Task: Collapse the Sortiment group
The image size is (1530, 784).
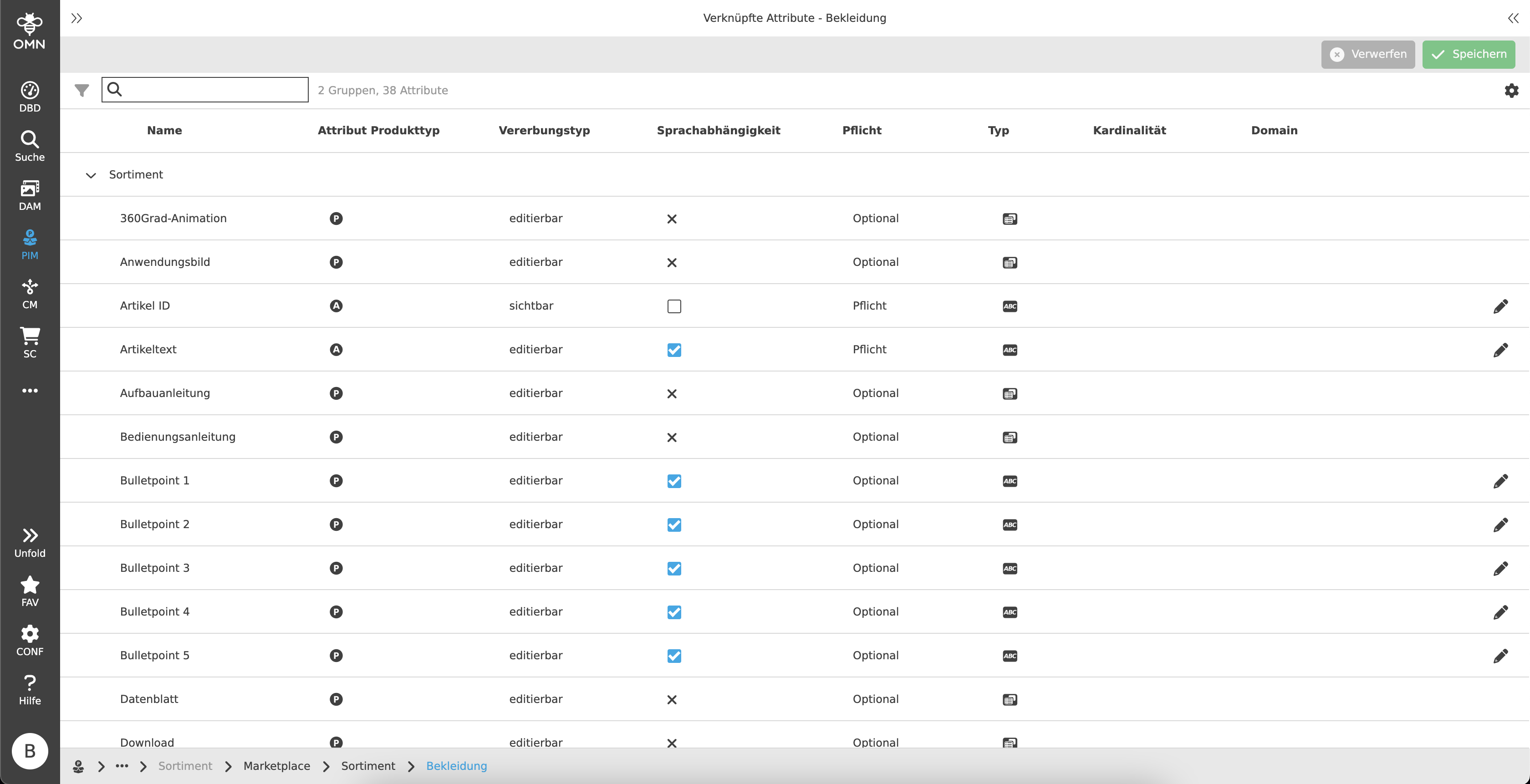Action: pyautogui.click(x=91, y=175)
